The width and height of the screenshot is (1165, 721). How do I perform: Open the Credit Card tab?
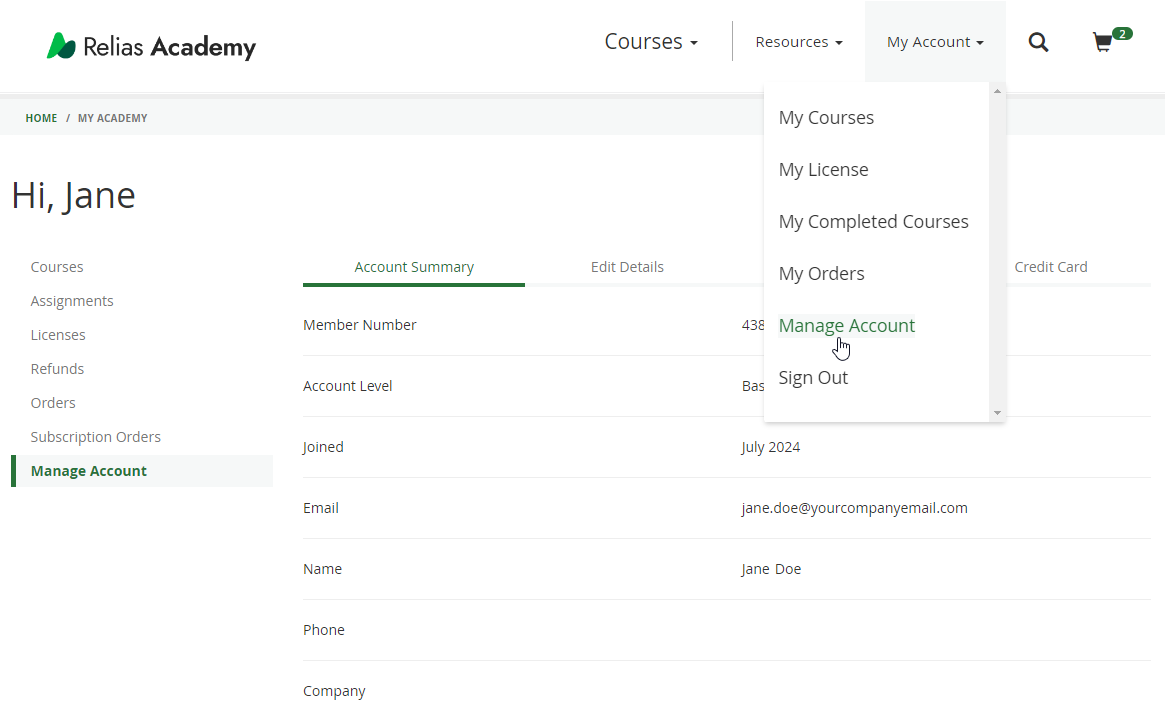[x=1051, y=267]
